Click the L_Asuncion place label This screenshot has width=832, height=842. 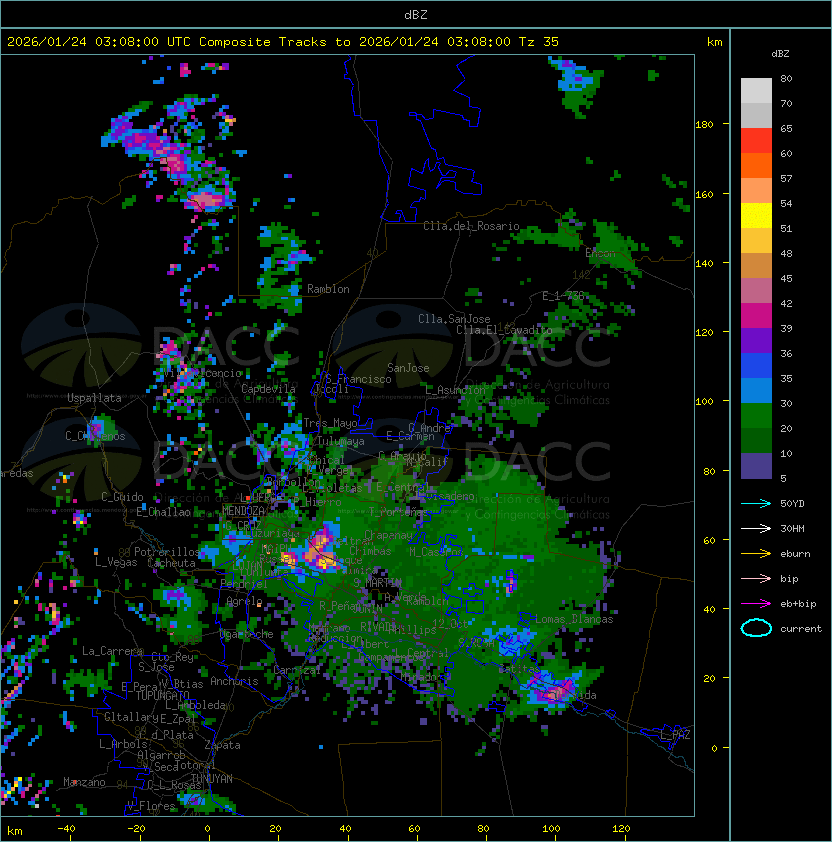(x=455, y=390)
